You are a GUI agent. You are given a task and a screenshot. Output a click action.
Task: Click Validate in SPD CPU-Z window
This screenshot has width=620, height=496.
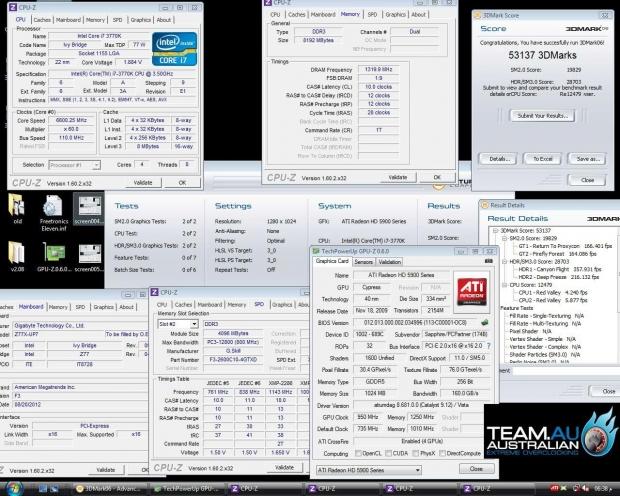(284, 468)
